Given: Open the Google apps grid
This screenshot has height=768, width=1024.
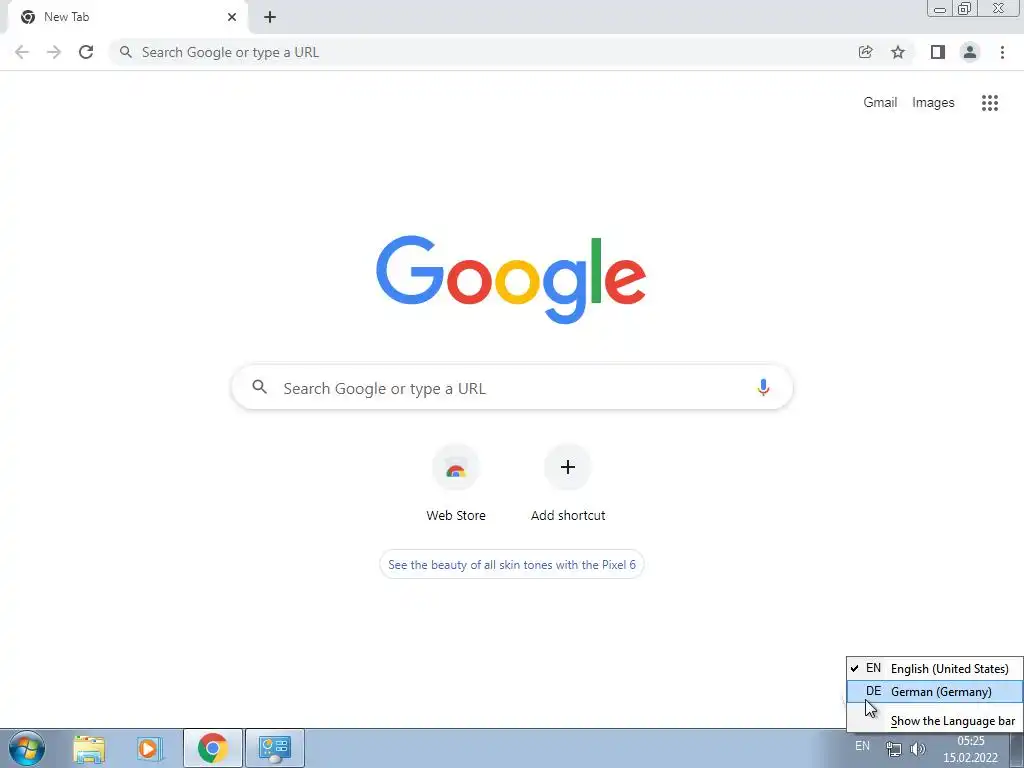Looking at the screenshot, I should pyautogui.click(x=989, y=103).
